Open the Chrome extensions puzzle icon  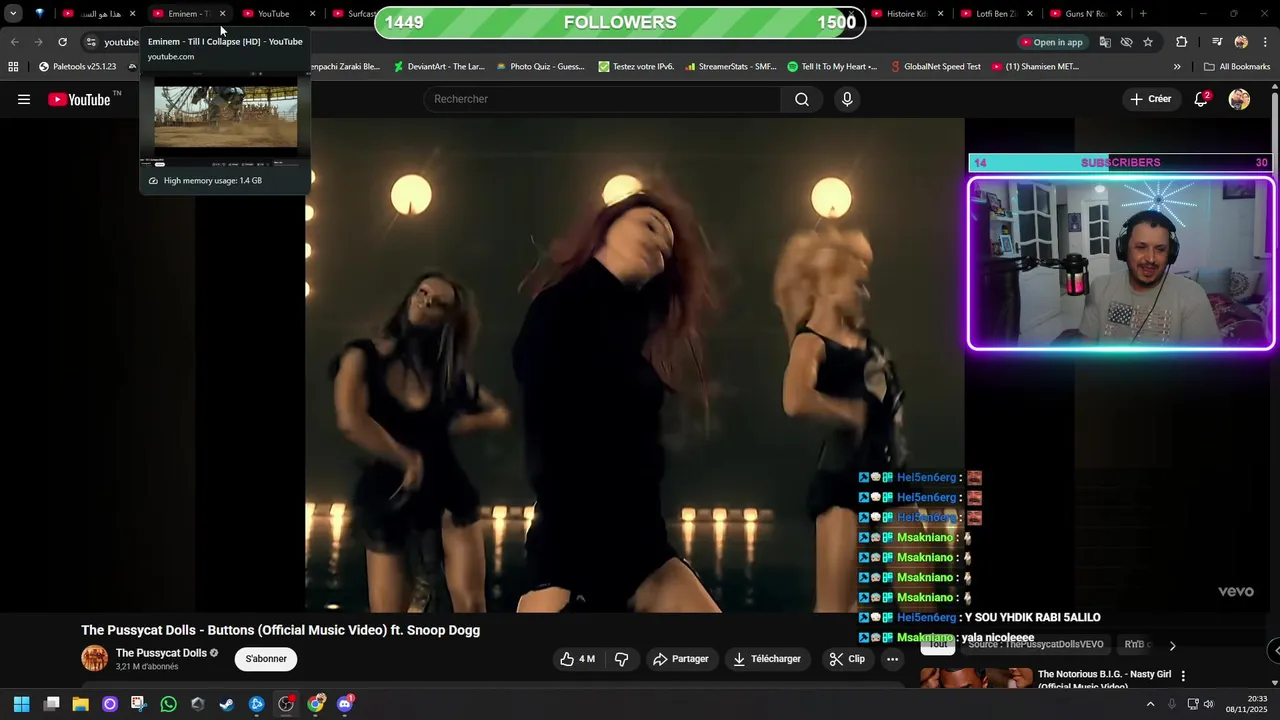click(x=1181, y=42)
